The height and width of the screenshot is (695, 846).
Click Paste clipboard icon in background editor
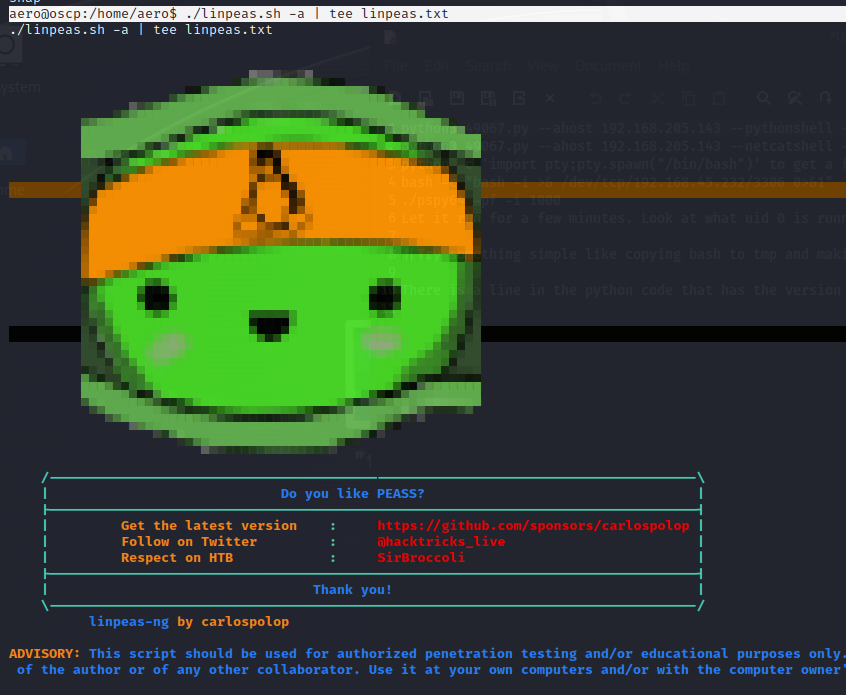click(719, 98)
